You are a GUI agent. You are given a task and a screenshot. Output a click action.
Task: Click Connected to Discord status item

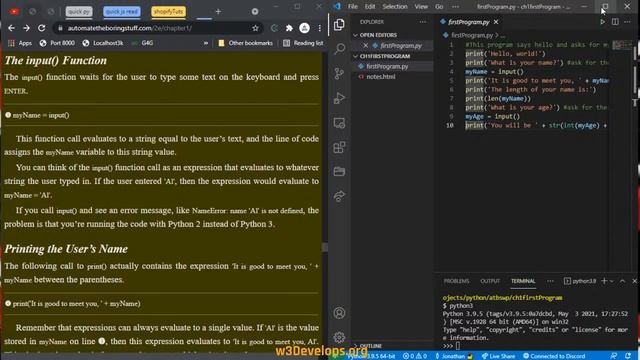click(x=554, y=356)
